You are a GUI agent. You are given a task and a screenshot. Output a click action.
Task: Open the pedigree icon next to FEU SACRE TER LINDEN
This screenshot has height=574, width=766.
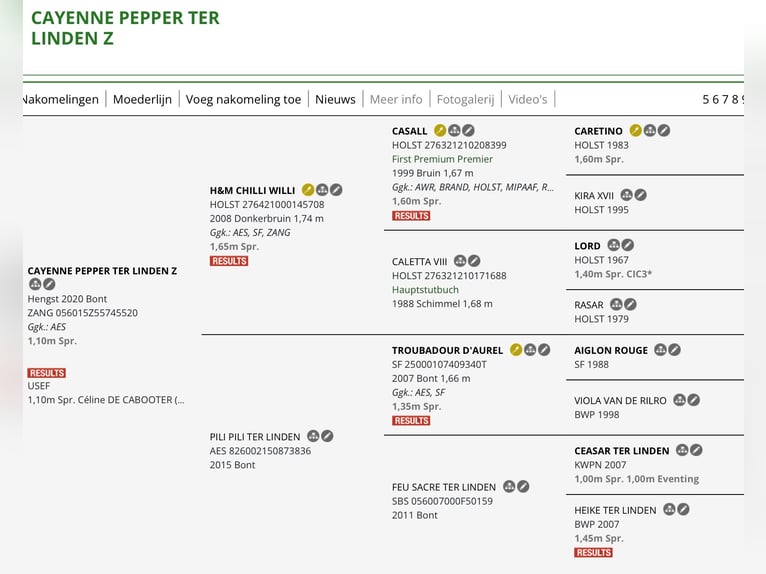509,487
